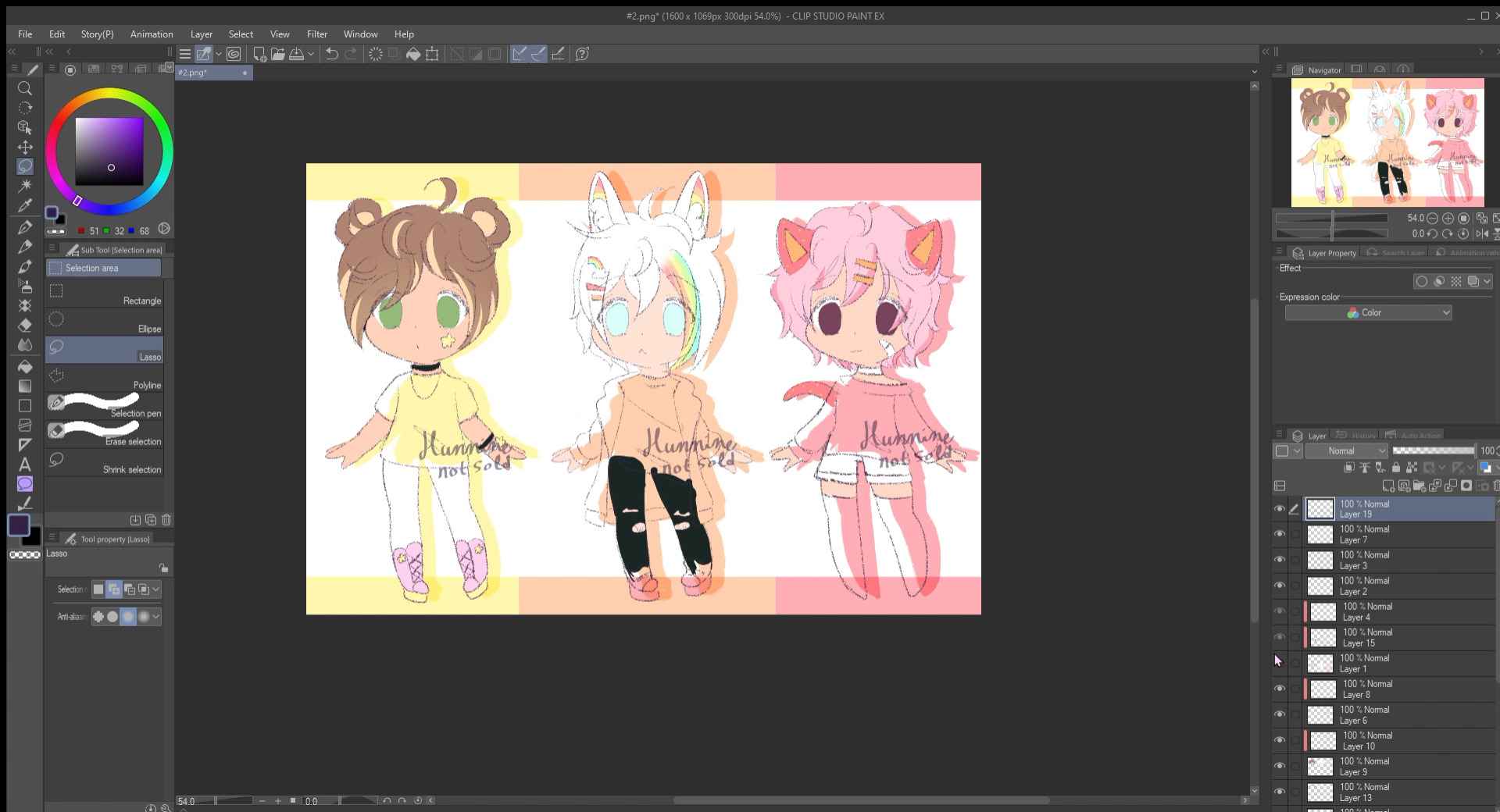Open the Animation menu
The image size is (1500, 812).
coord(152,34)
